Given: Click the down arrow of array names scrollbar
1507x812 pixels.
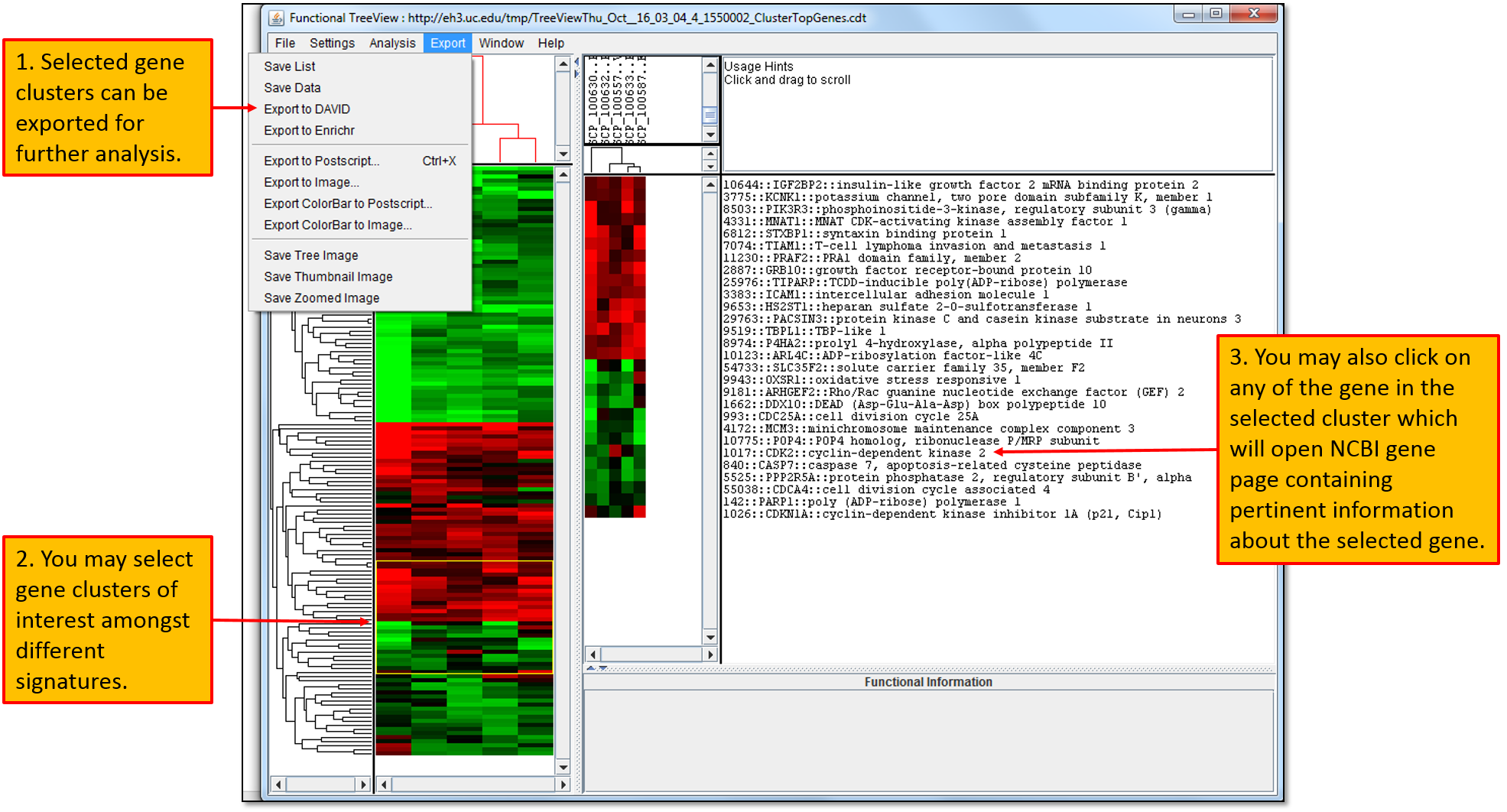Looking at the screenshot, I should pos(710,135).
